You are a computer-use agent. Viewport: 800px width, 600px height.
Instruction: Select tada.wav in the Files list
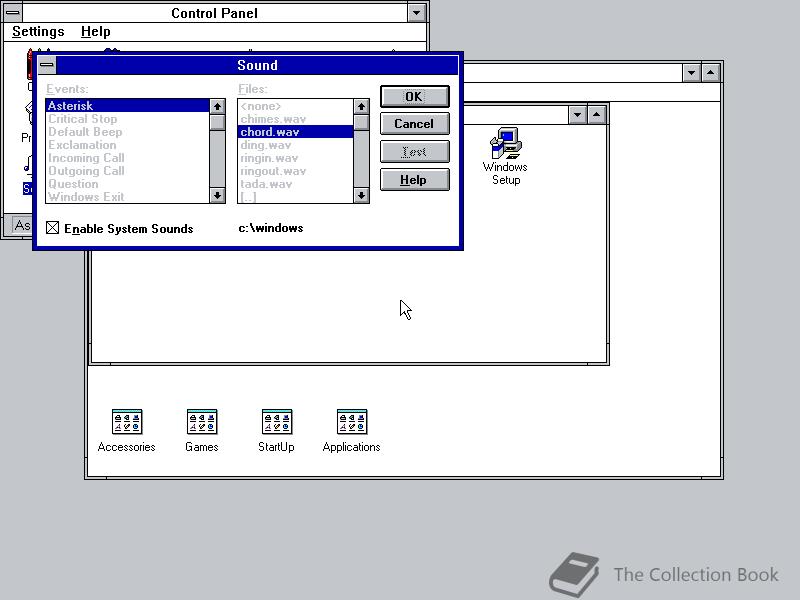click(x=295, y=184)
